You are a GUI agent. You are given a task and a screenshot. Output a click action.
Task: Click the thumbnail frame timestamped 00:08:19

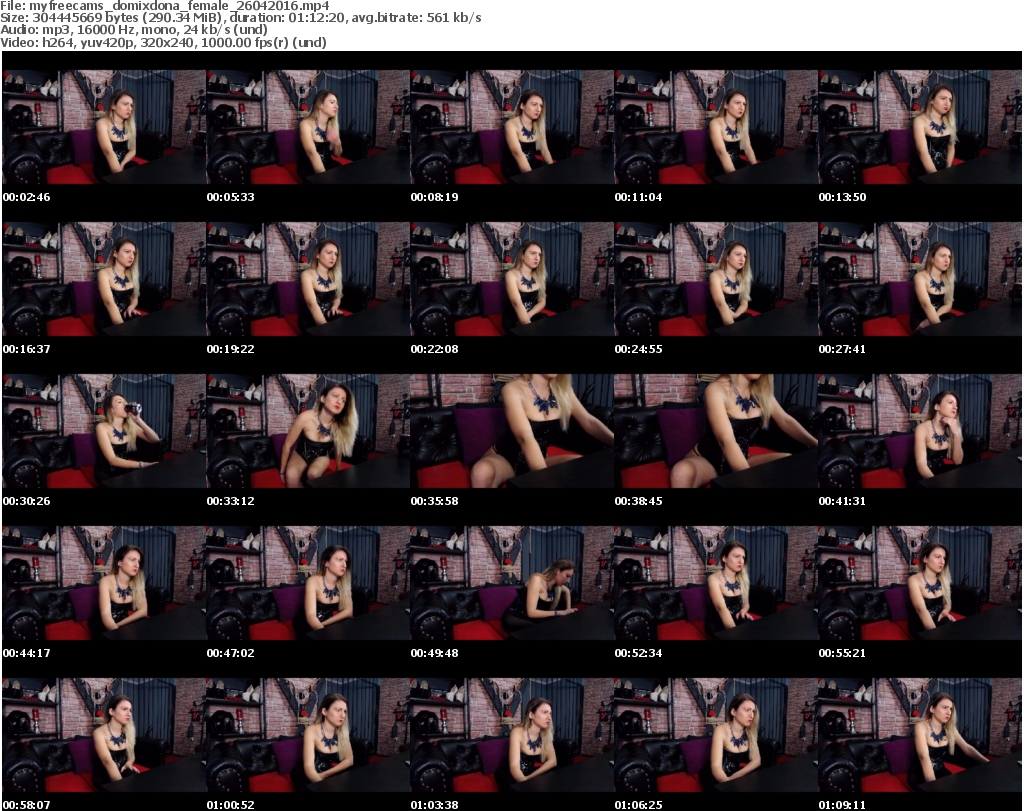pyautogui.click(x=512, y=127)
